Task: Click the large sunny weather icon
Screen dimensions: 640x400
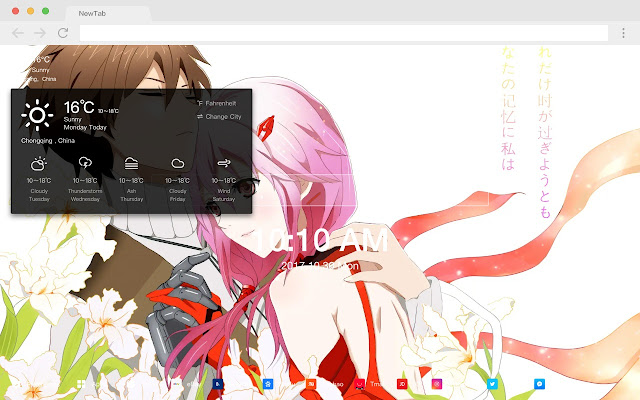Action: coord(37,115)
